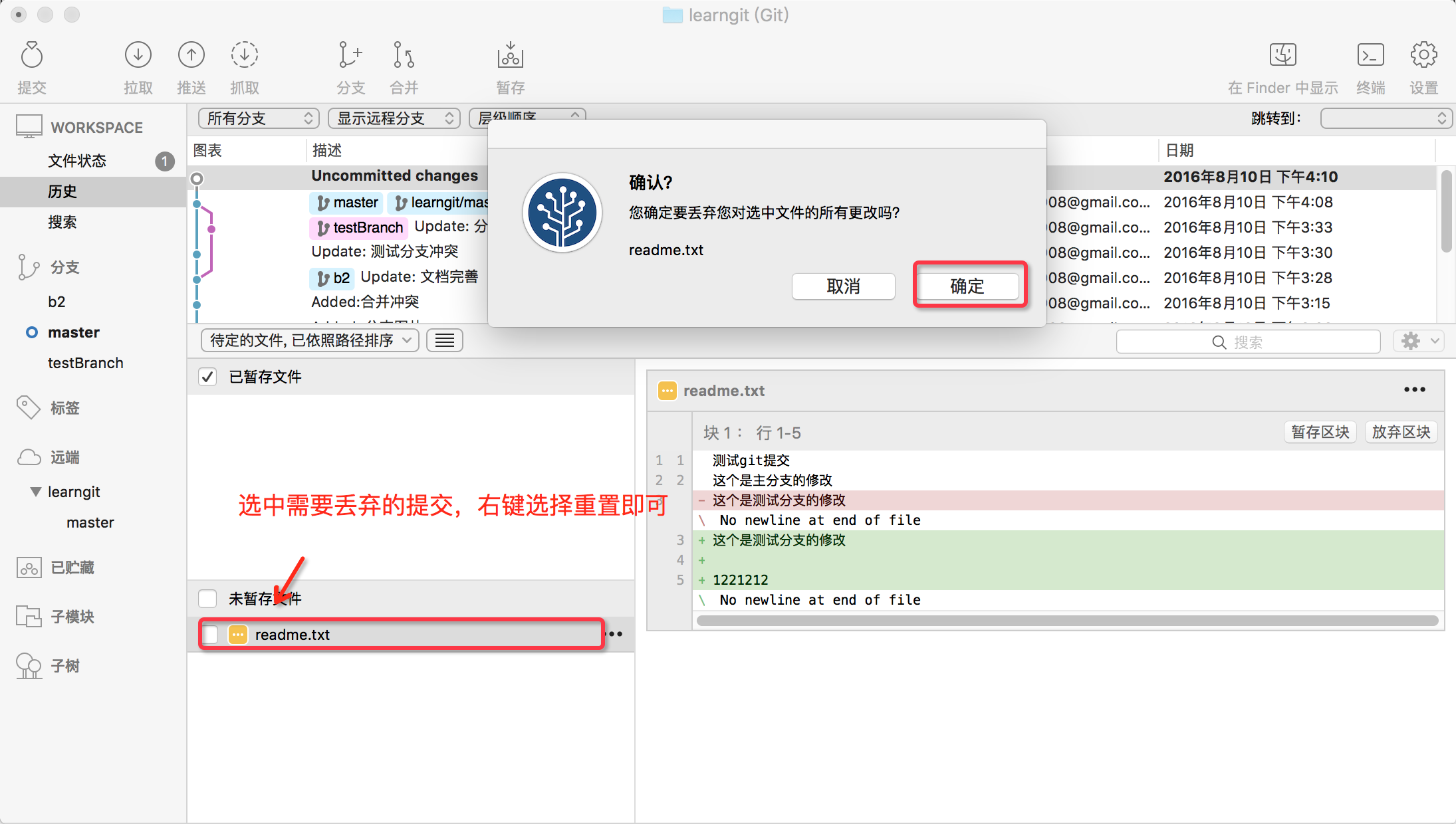This screenshot has width=1456, height=824.
Task: Toggle checkbox for 已暂存文件 section
Action: pyautogui.click(x=207, y=377)
